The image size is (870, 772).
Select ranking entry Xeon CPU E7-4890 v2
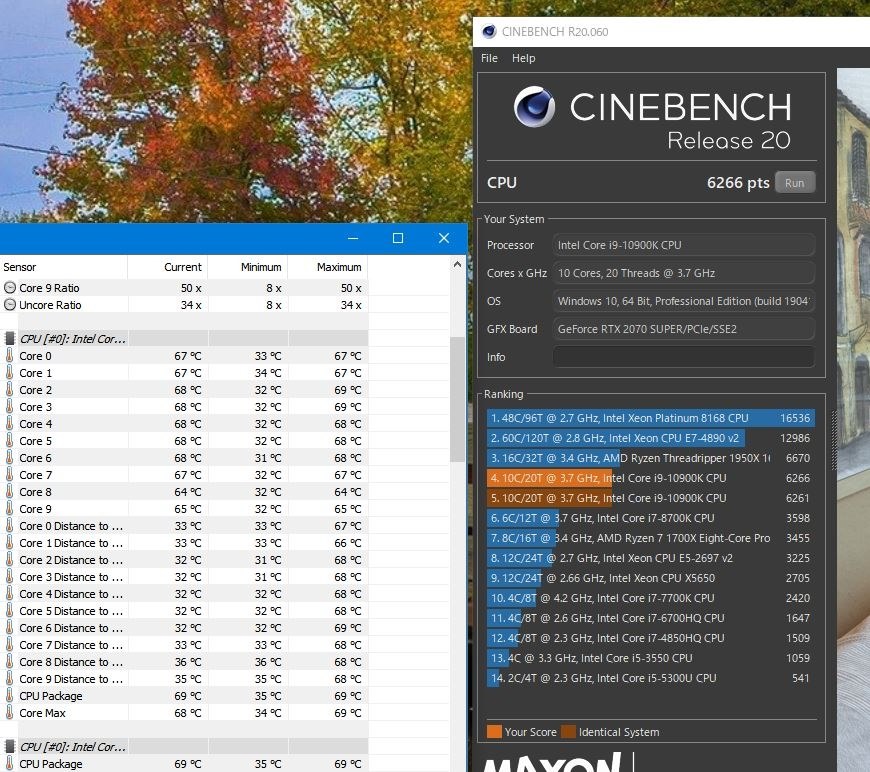651,438
